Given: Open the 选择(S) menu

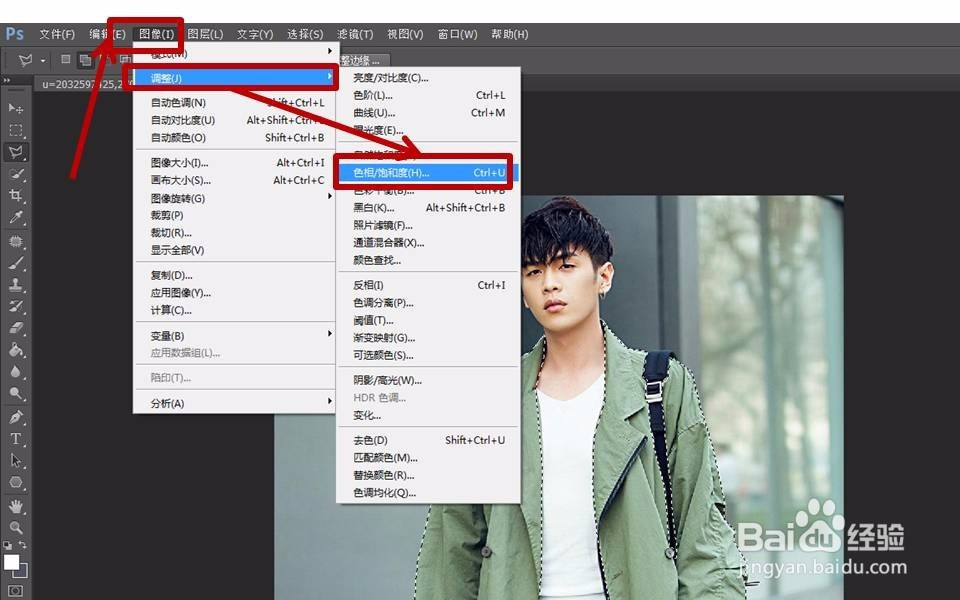Looking at the screenshot, I should coord(305,34).
